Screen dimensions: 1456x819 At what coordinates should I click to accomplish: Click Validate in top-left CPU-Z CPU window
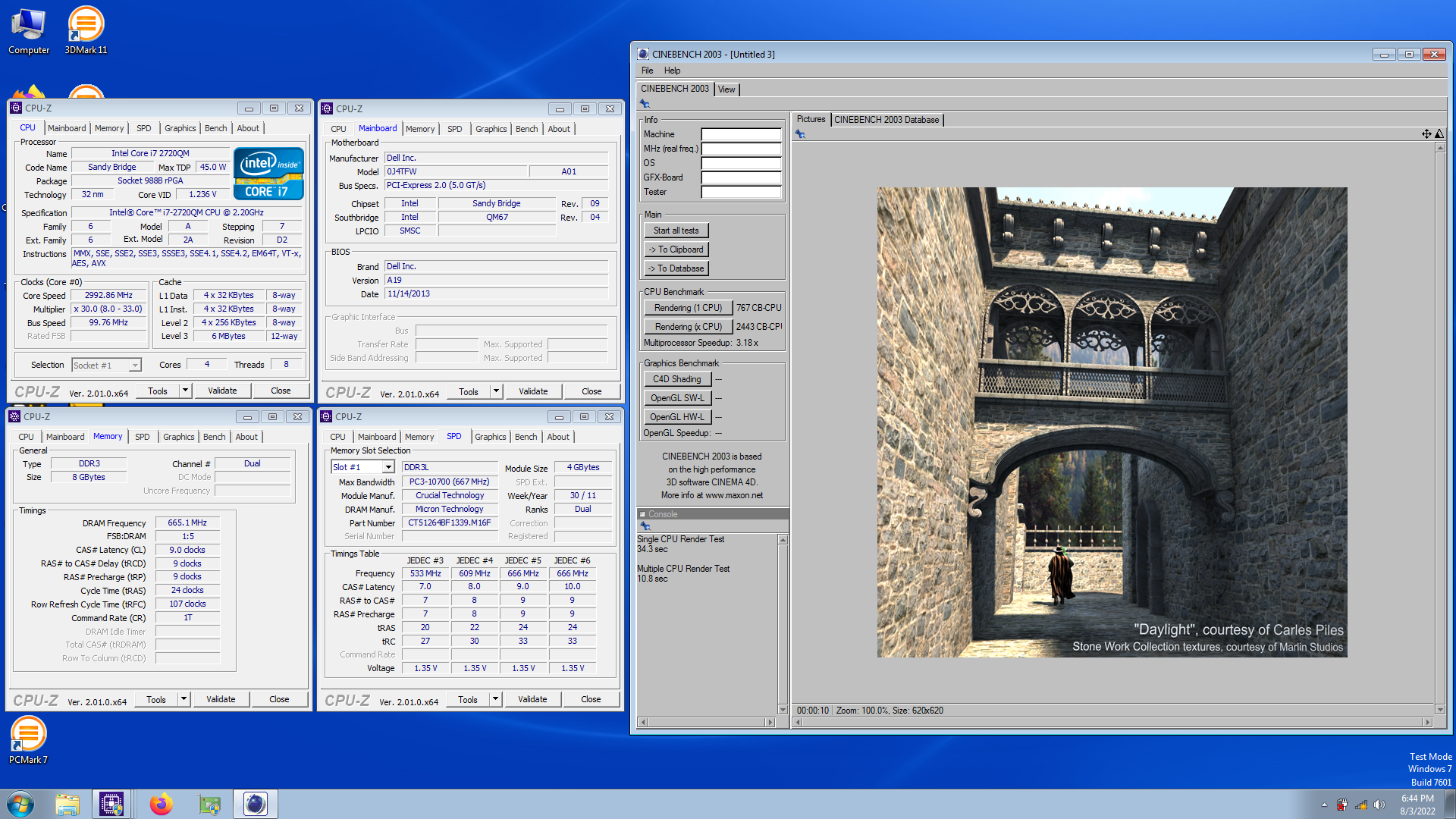[222, 391]
